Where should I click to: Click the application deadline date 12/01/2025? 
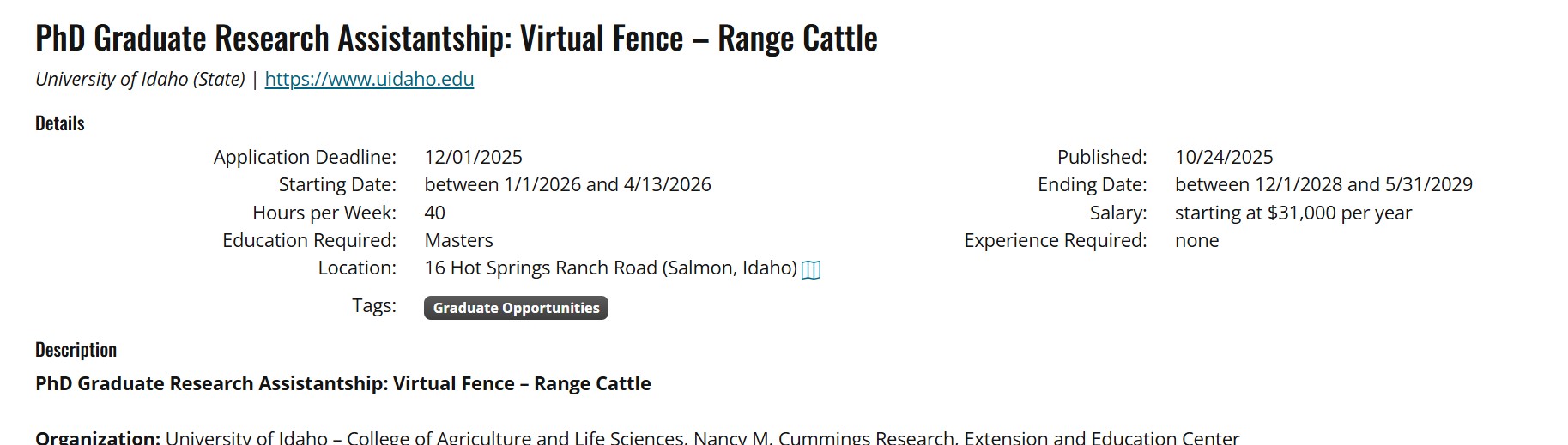tap(473, 157)
